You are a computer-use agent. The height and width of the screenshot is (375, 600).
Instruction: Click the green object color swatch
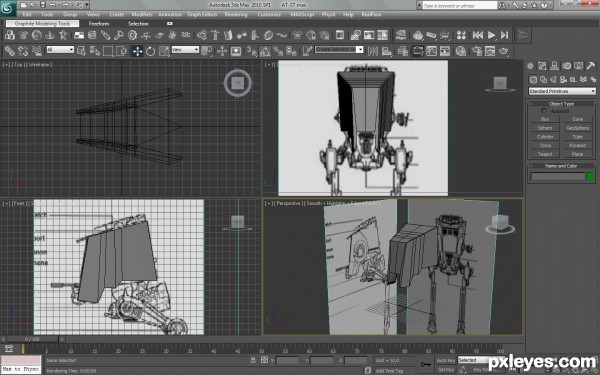point(590,176)
